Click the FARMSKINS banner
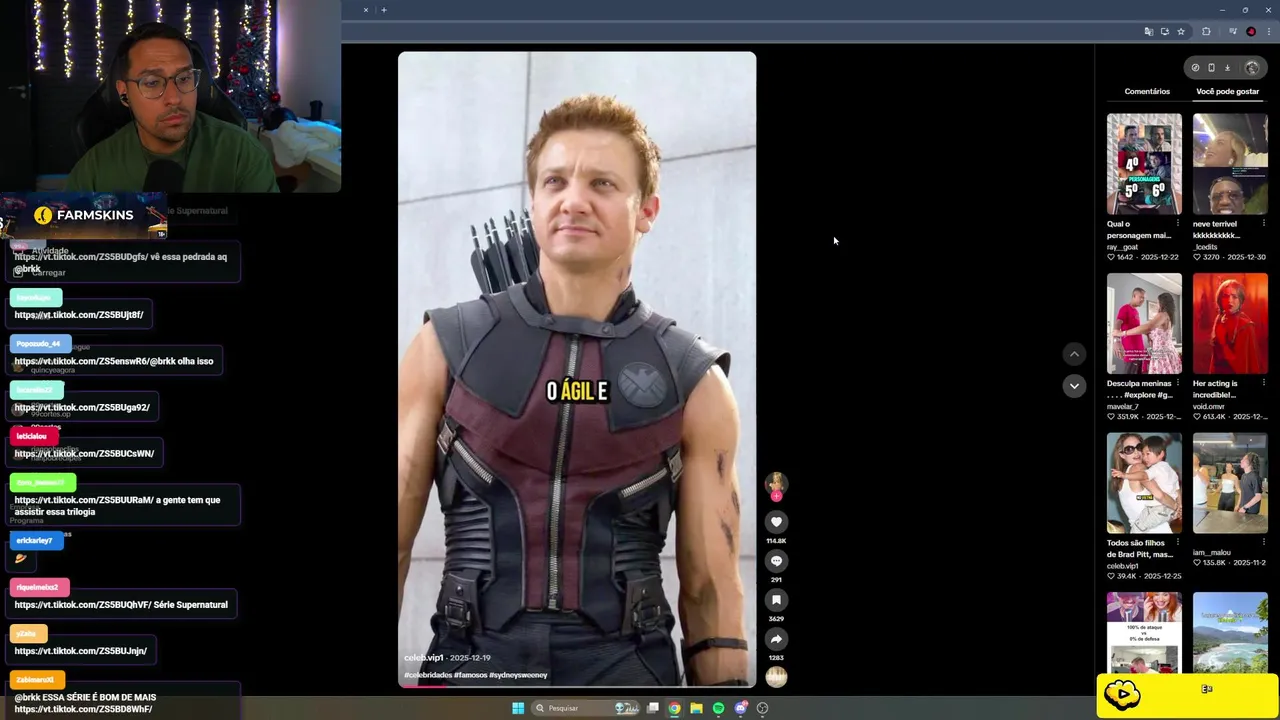Screen dimensions: 1280x720 [x=84, y=215]
